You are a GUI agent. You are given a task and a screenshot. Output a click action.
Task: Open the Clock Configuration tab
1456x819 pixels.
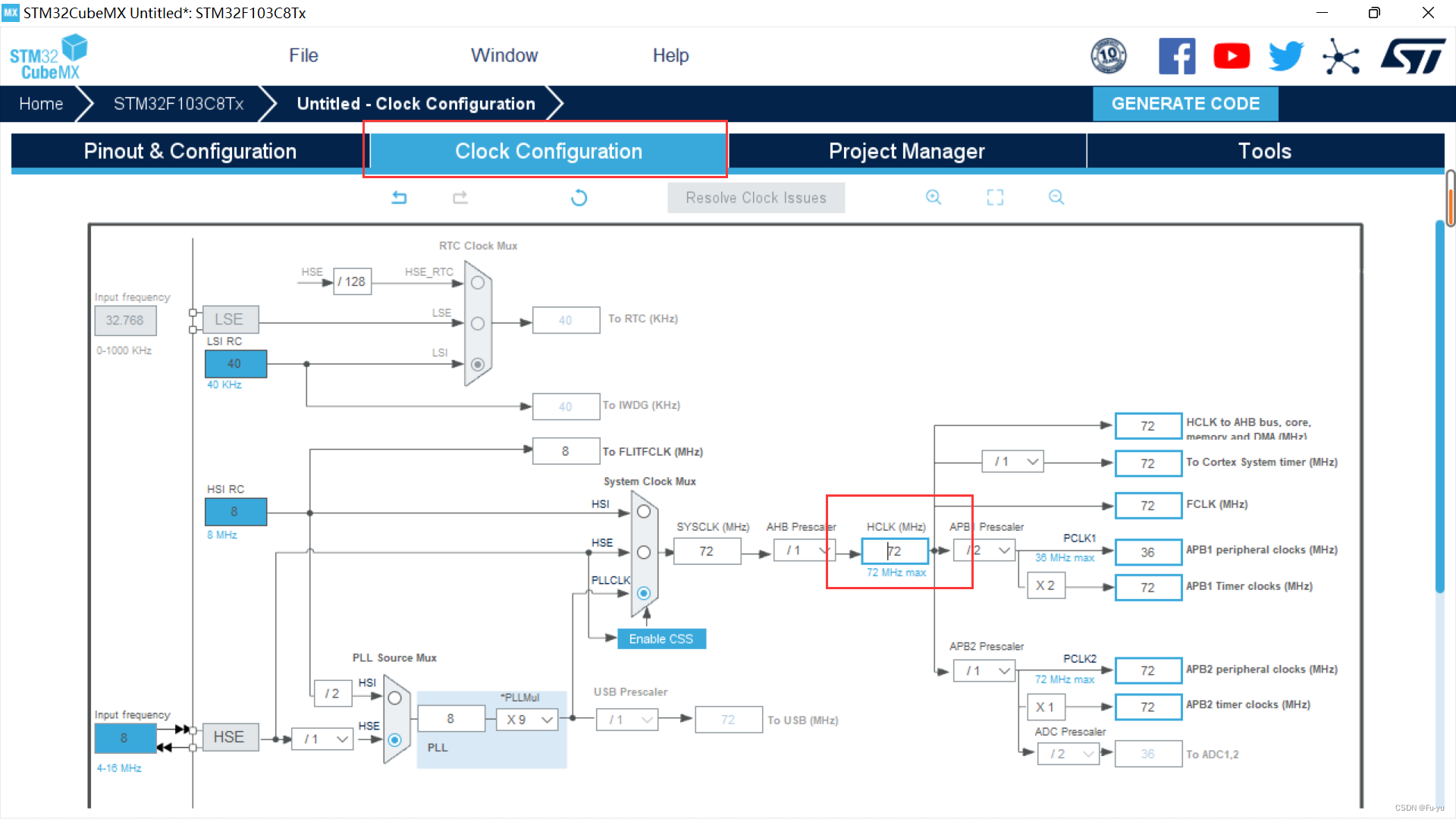click(549, 151)
